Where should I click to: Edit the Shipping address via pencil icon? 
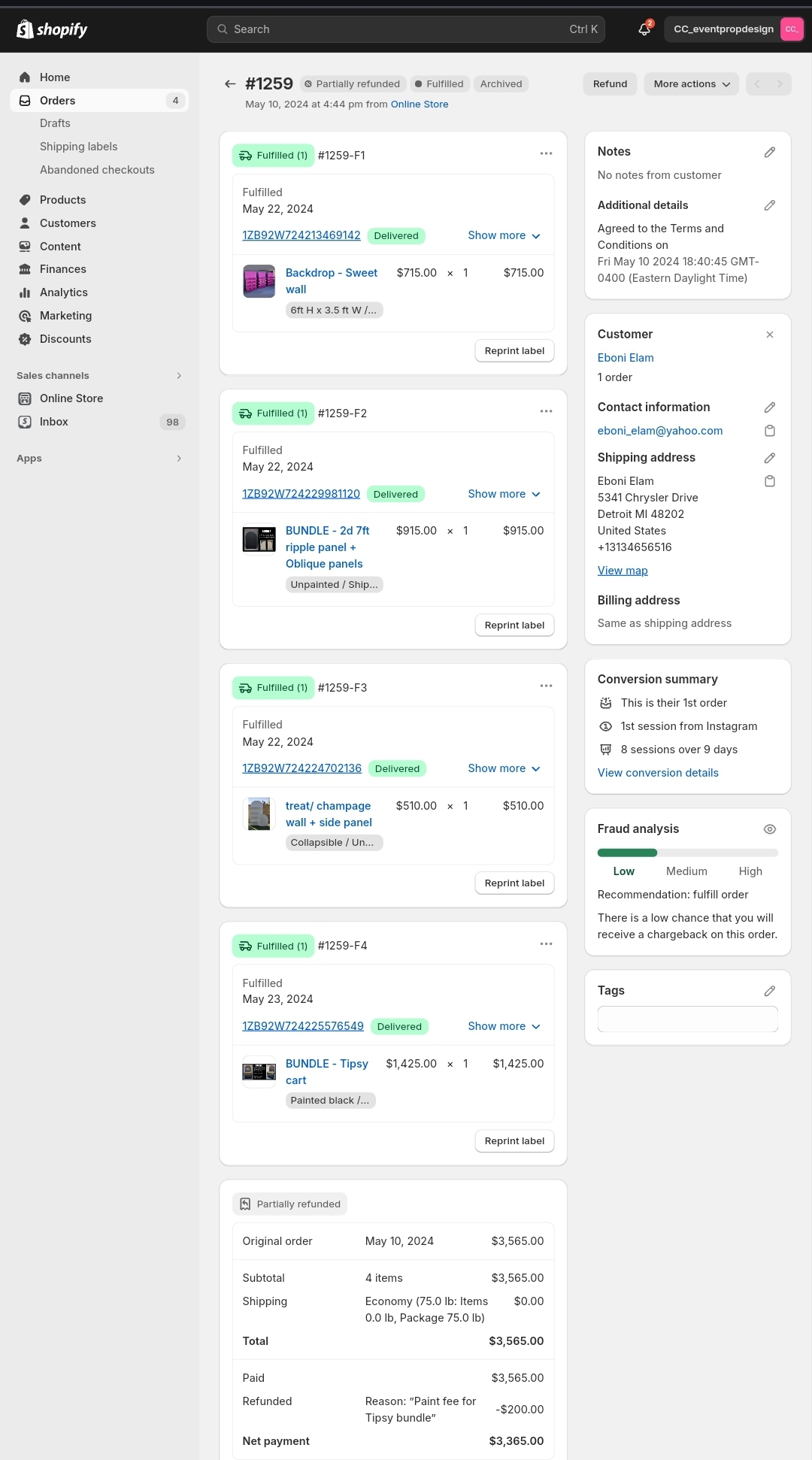(770, 458)
